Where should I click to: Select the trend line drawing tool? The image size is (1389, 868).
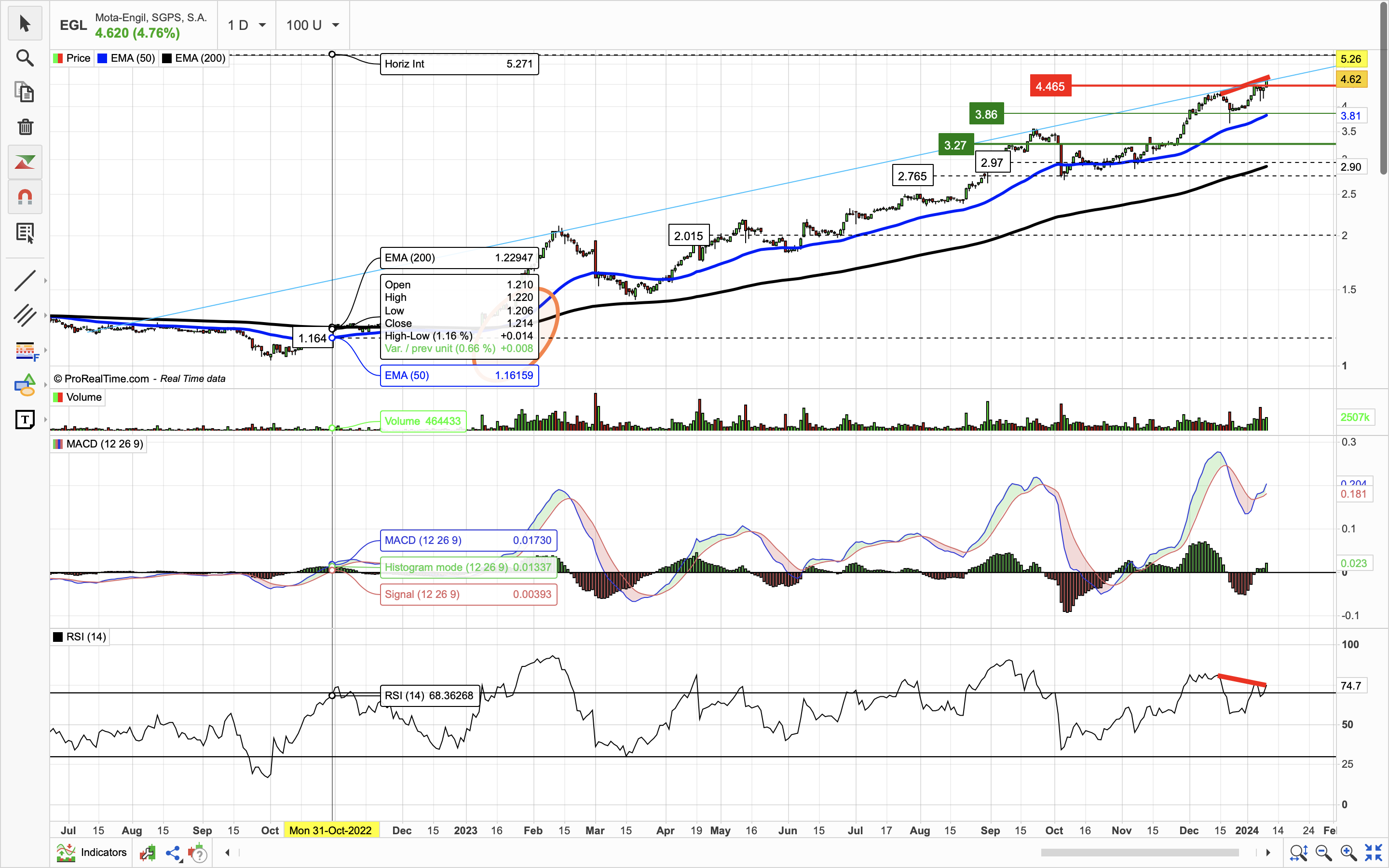(25, 281)
